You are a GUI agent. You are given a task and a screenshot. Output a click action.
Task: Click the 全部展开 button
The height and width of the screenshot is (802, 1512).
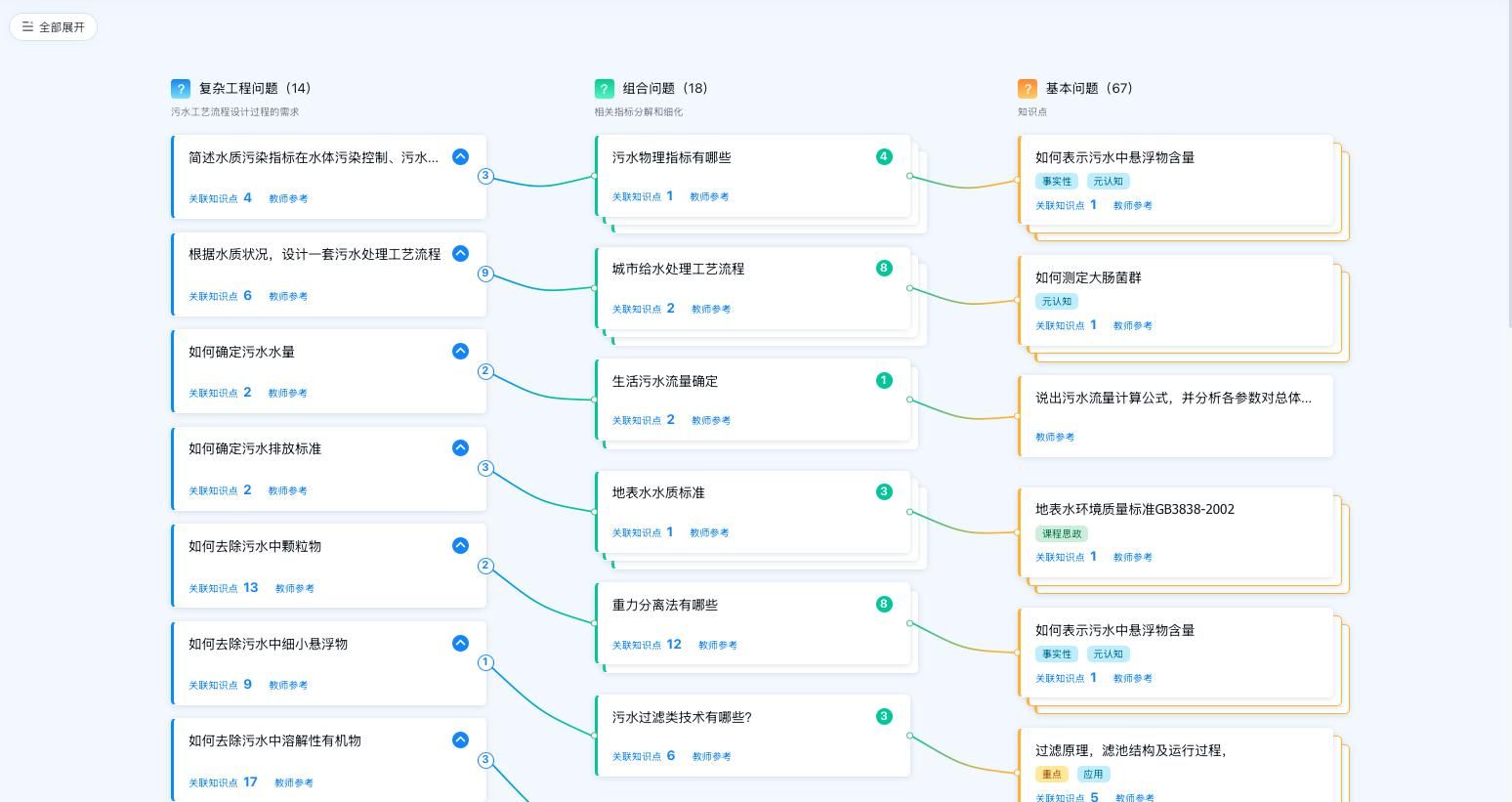(54, 27)
